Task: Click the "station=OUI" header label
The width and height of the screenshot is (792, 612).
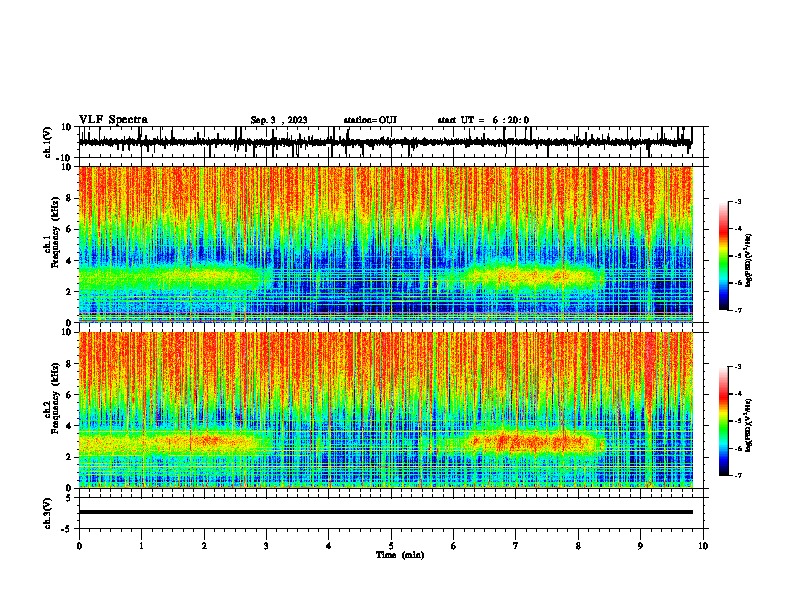Action: coord(370,120)
